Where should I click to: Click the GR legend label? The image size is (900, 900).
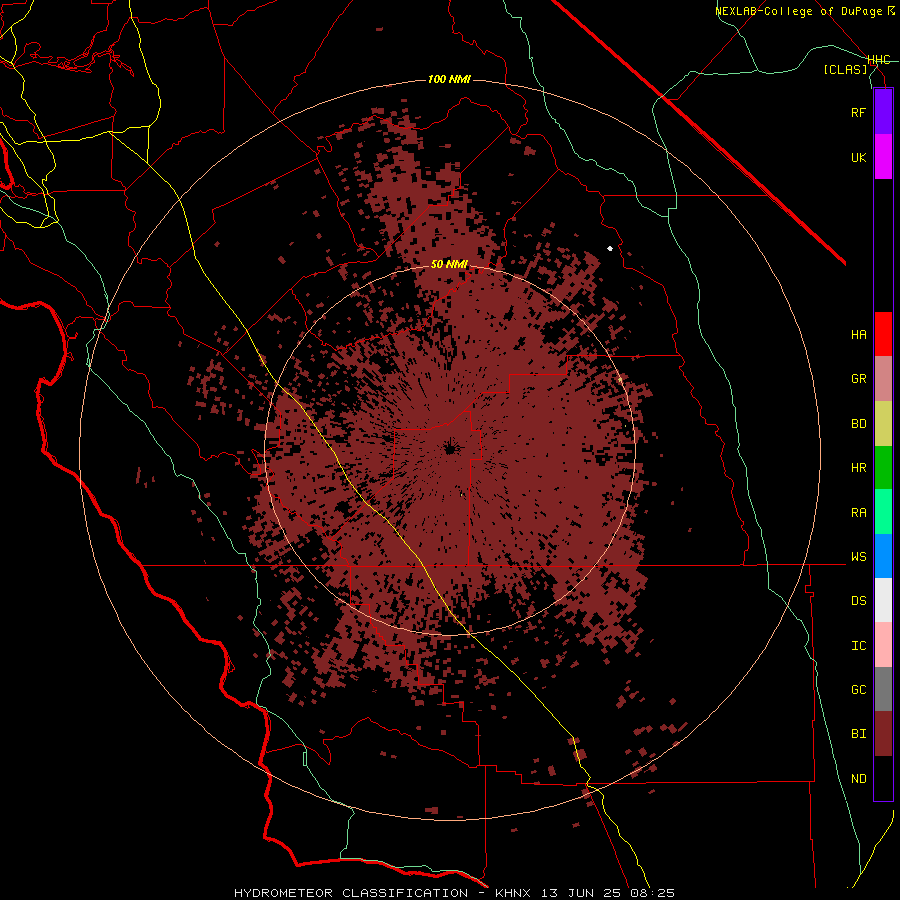[x=859, y=379]
